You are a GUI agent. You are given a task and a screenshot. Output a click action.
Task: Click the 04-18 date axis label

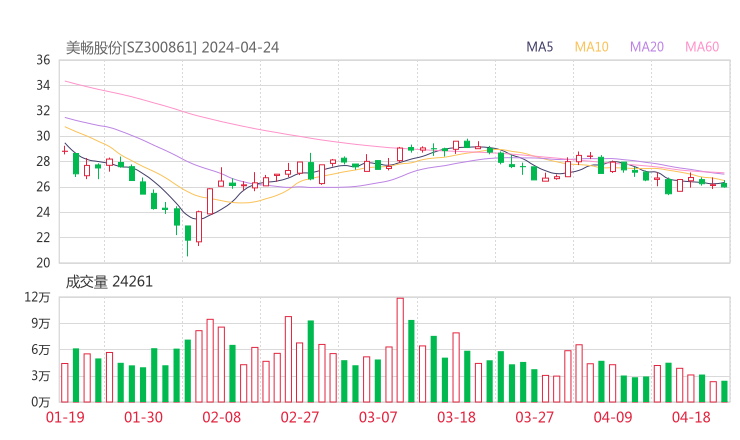[x=691, y=417]
